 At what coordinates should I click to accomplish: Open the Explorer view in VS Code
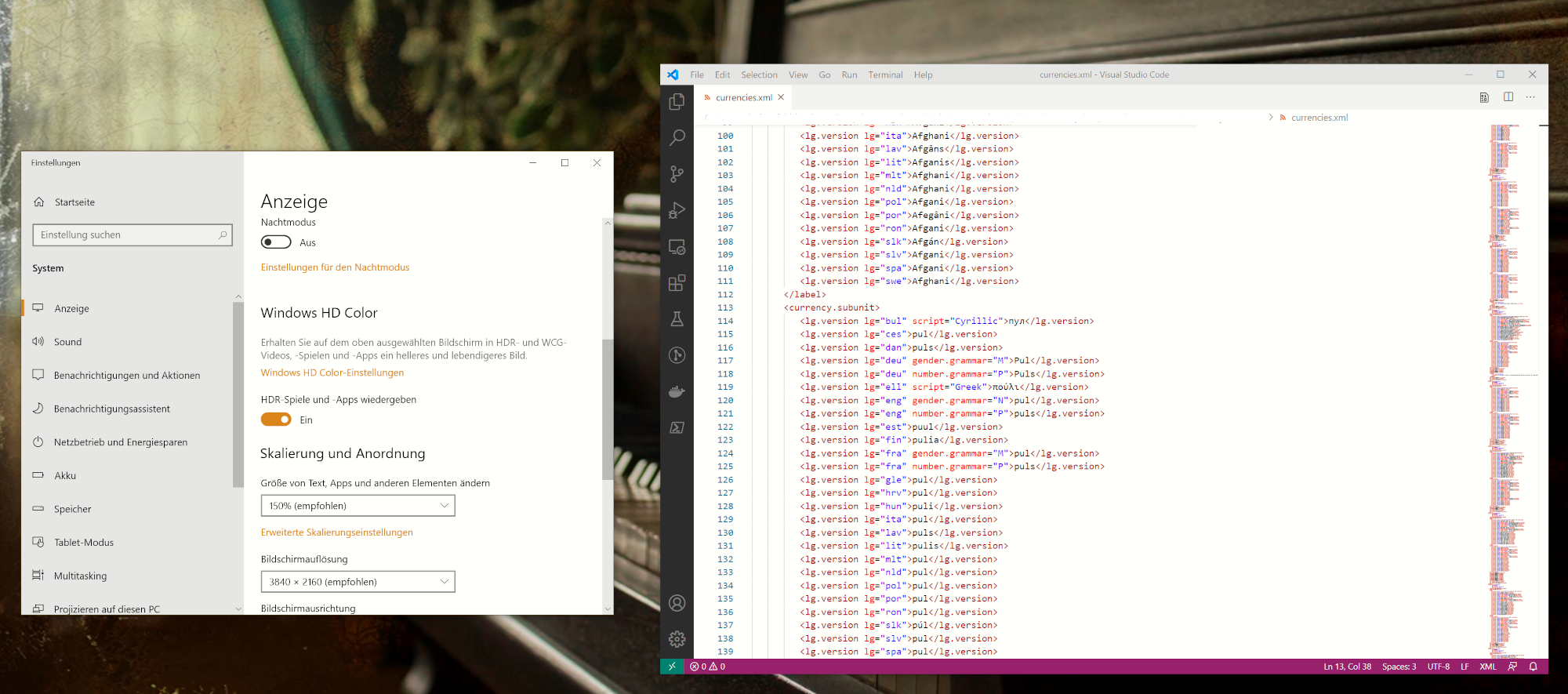pos(677,102)
